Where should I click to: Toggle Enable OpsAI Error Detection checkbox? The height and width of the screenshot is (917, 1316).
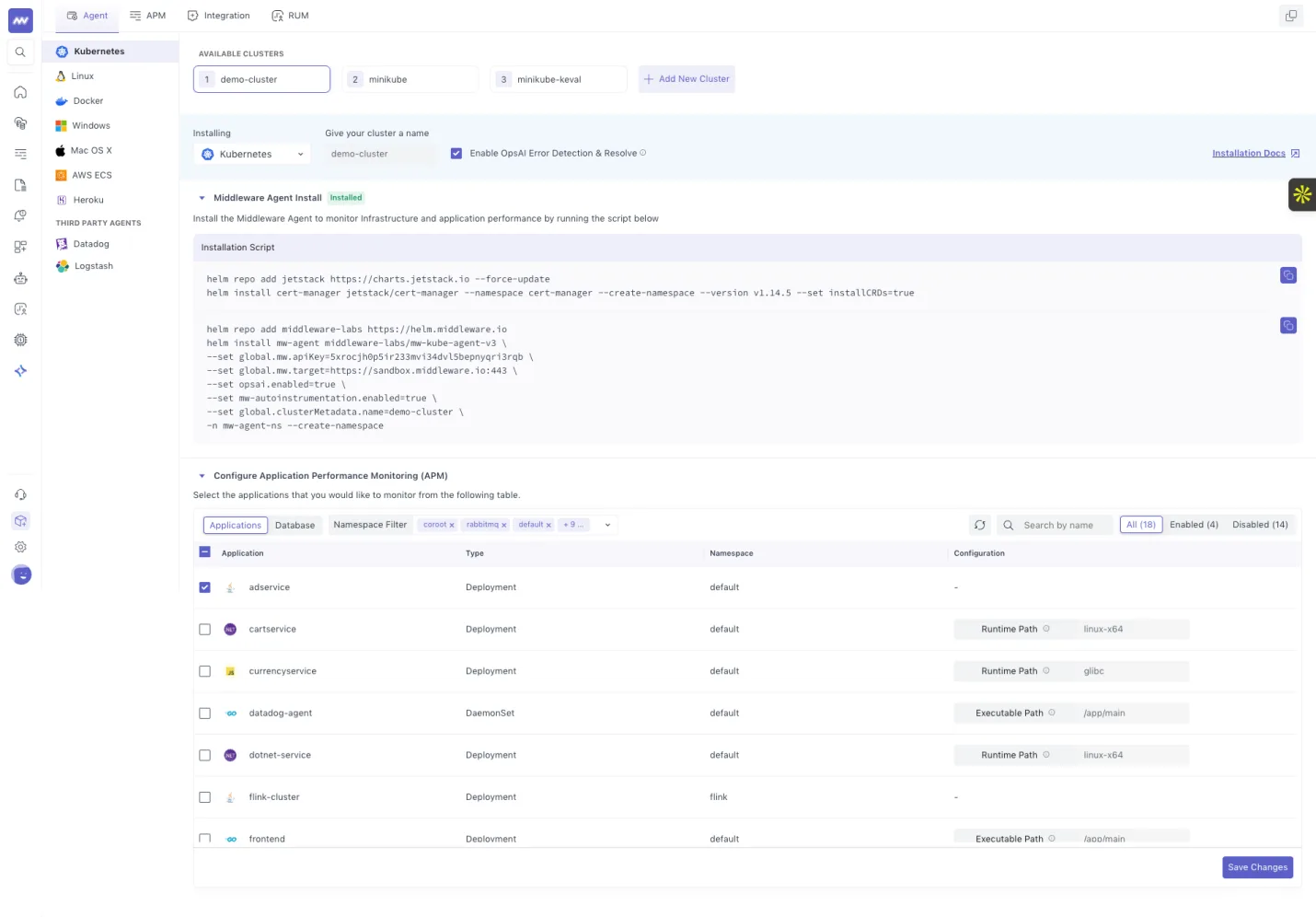point(456,154)
